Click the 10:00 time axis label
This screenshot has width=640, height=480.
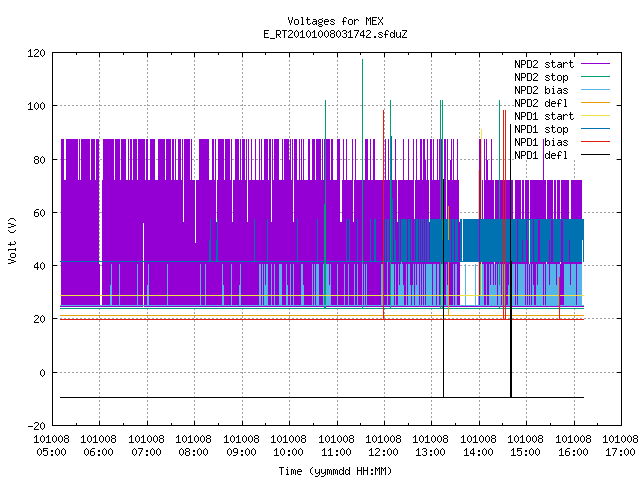tap(288, 453)
